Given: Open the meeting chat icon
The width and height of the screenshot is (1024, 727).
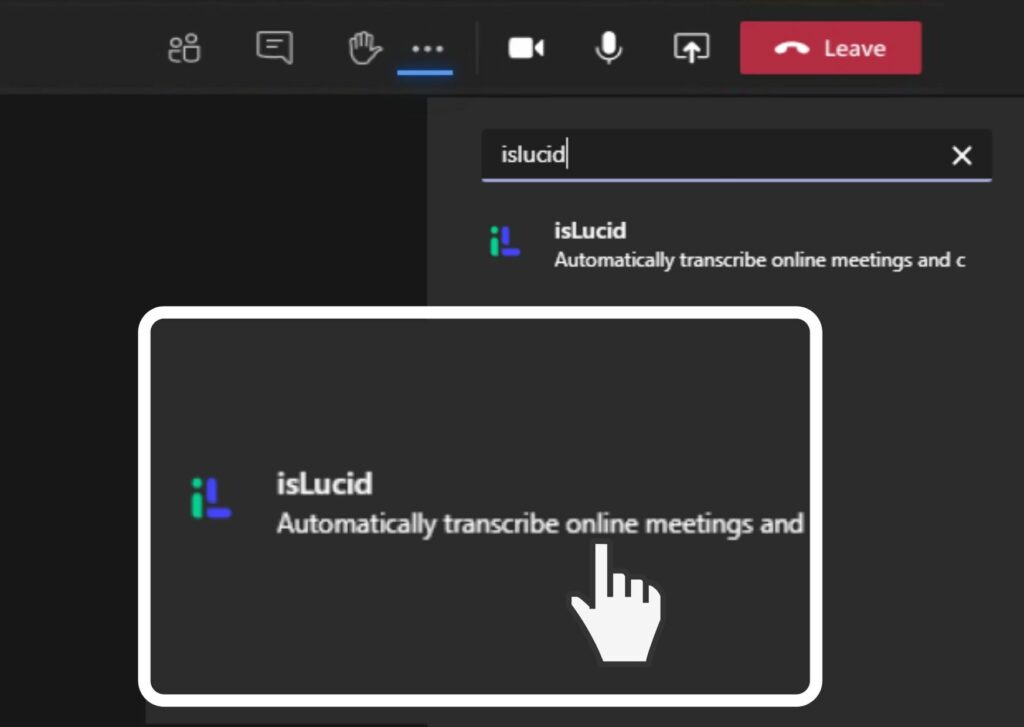Looking at the screenshot, I should (x=274, y=48).
